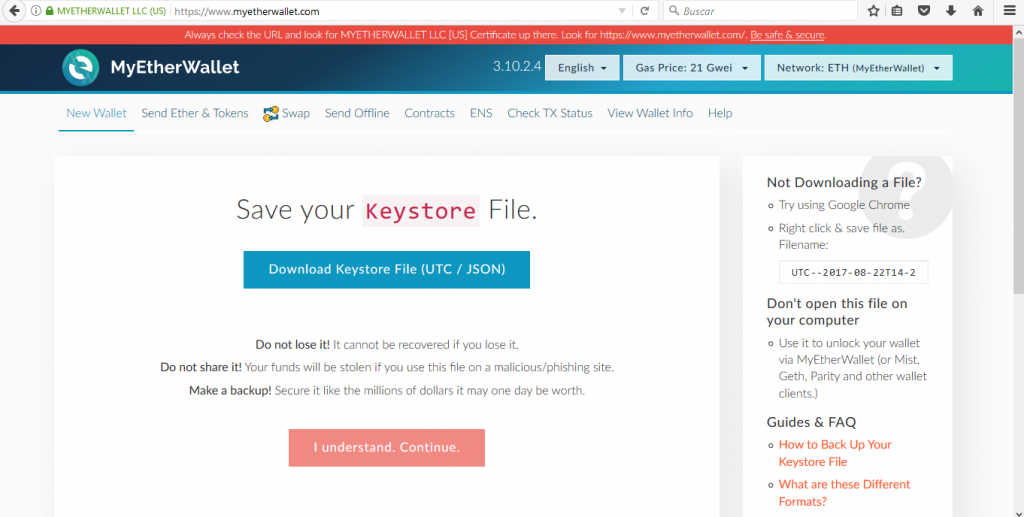This screenshot has width=1024, height=517.
Task: Open the Contracts tab
Action: point(429,113)
